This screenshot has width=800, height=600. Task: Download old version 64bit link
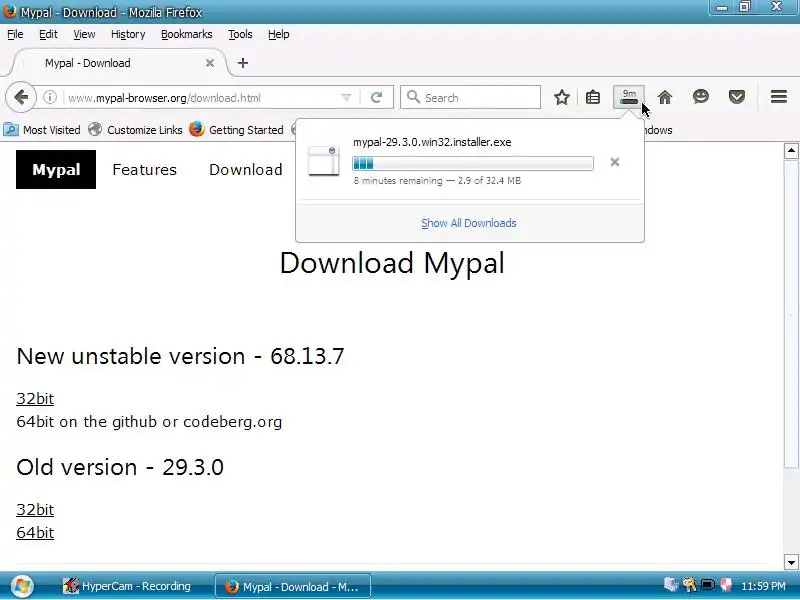coord(35,533)
